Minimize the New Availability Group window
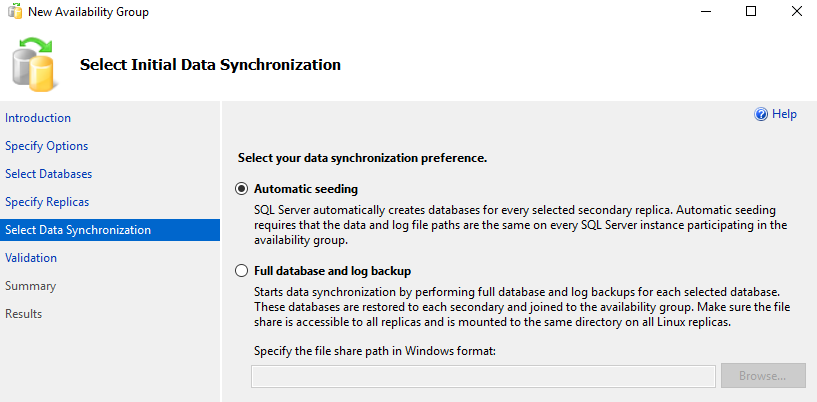This screenshot has height=402, width=817. (x=704, y=12)
